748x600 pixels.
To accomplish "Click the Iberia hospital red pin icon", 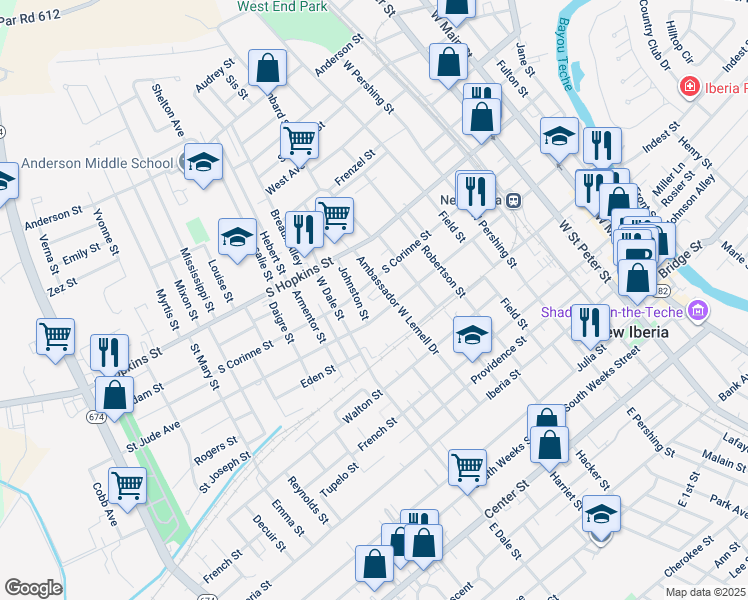I will click(689, 87).
